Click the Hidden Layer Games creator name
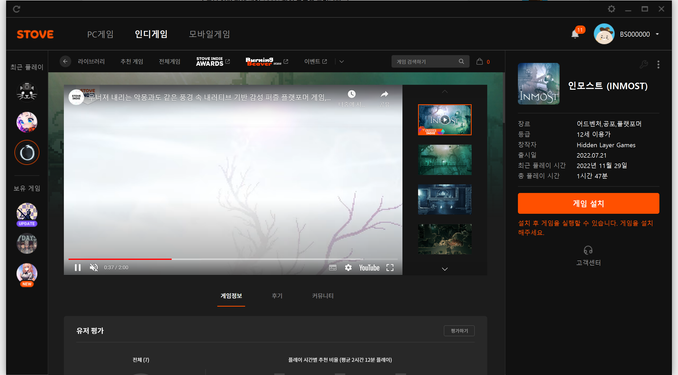678x375 pixels. coord(606,145)
